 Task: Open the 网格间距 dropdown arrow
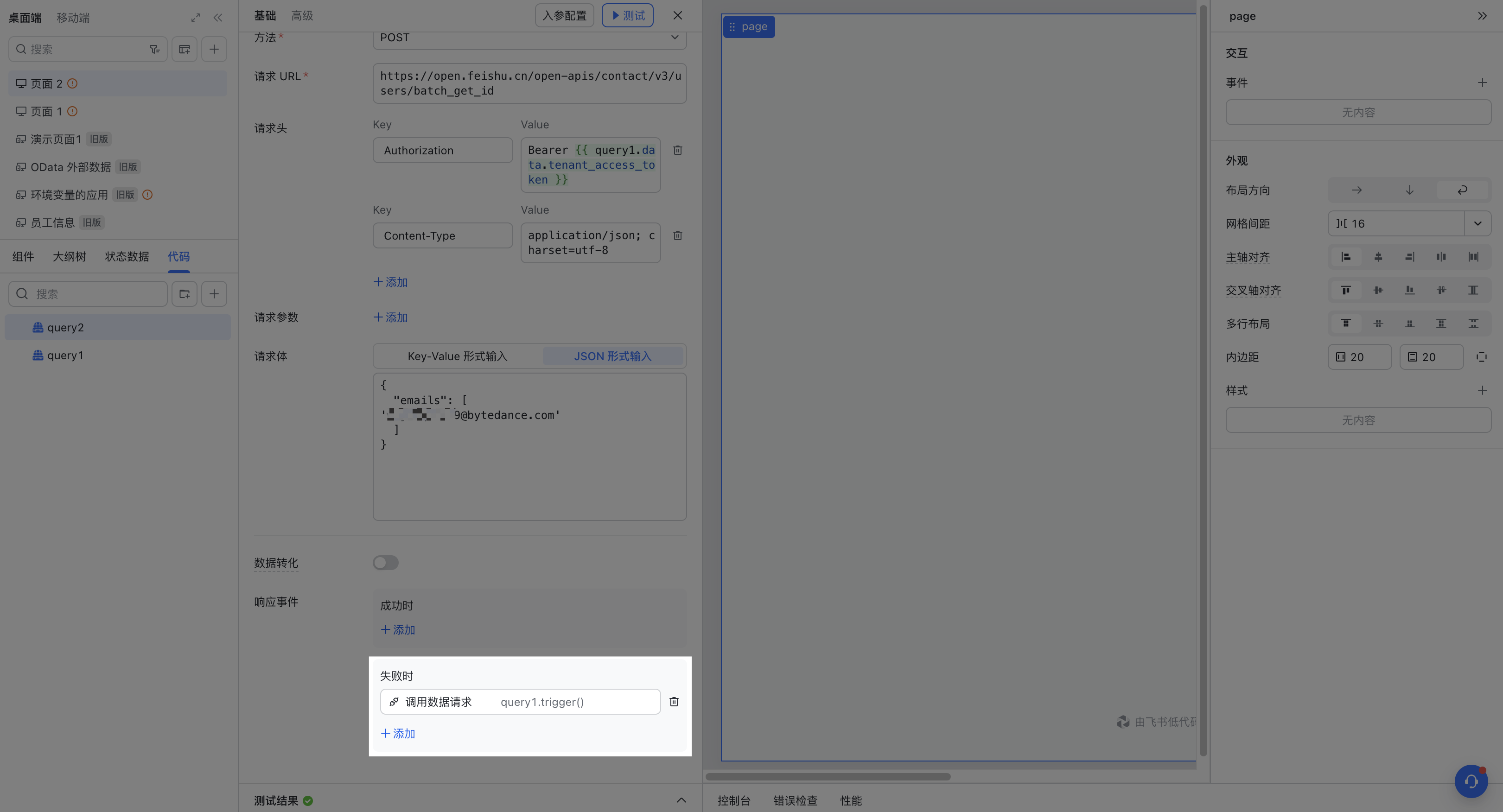1478,224
